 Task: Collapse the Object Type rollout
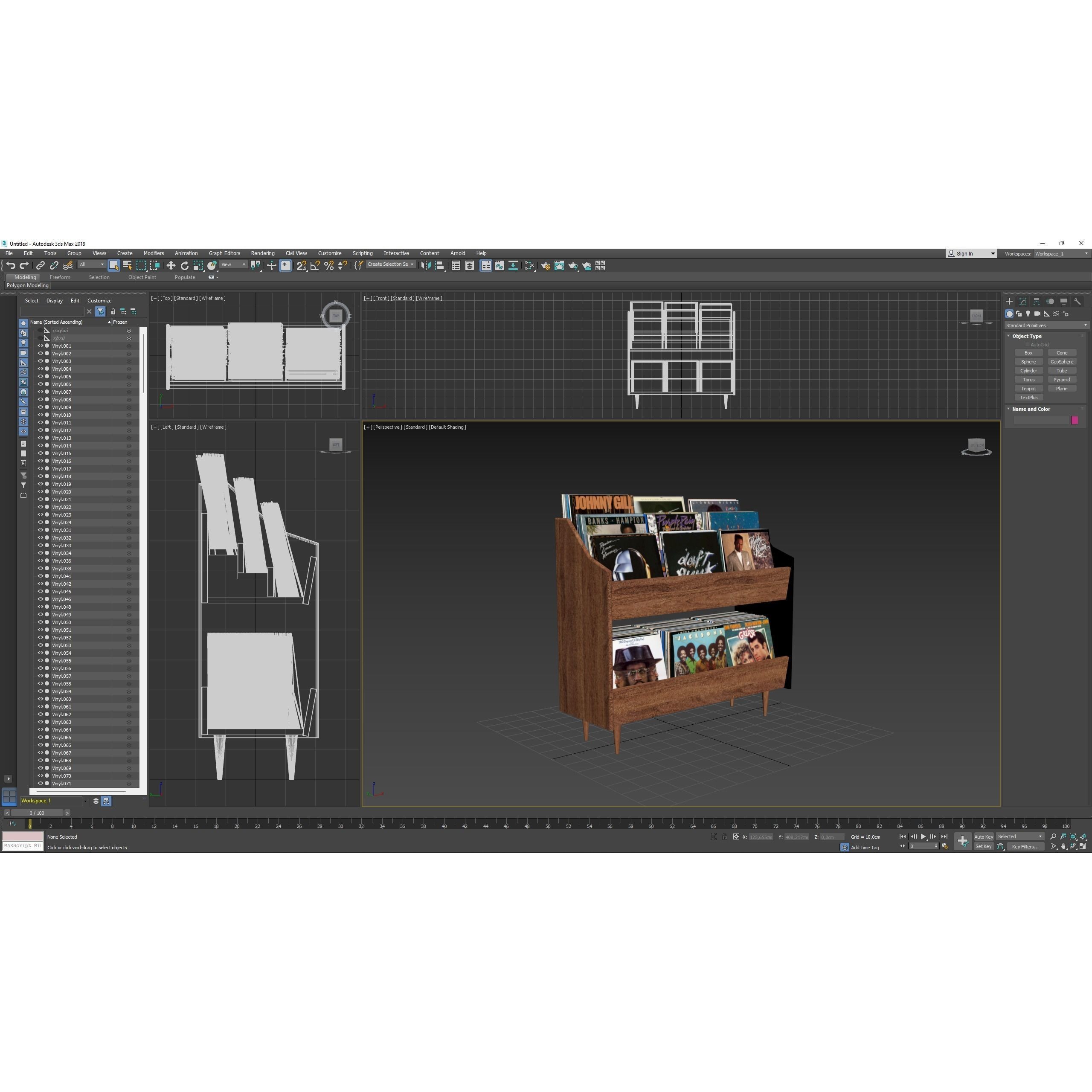coord(1009,336)
